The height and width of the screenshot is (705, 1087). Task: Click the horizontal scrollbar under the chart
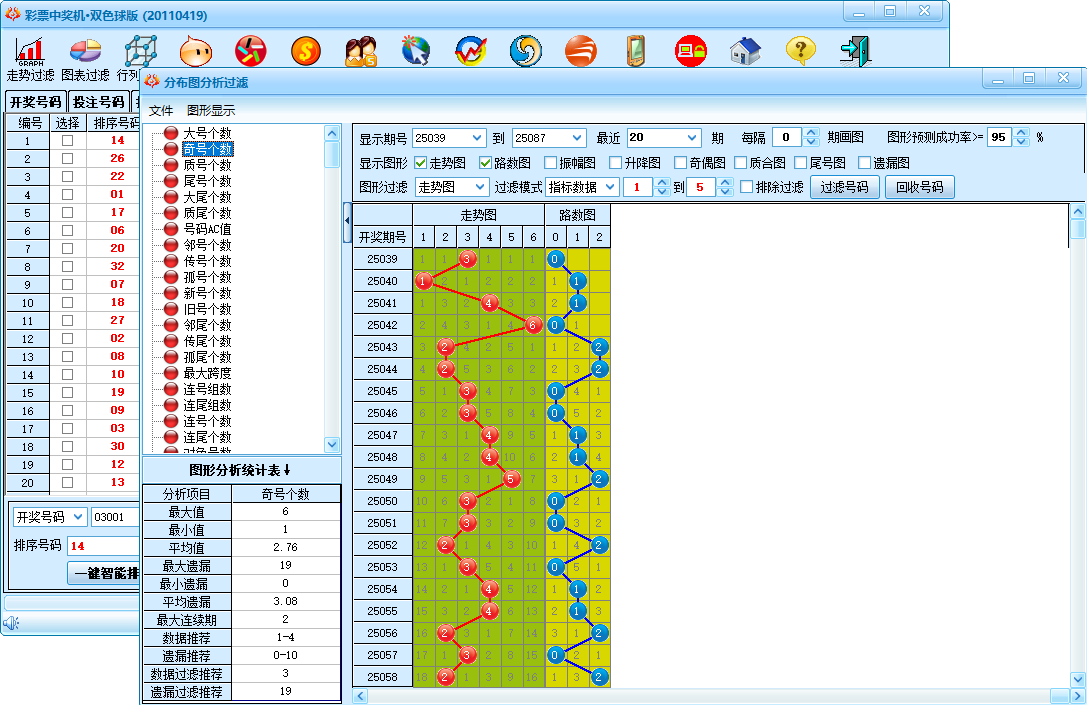coord(710,695)
